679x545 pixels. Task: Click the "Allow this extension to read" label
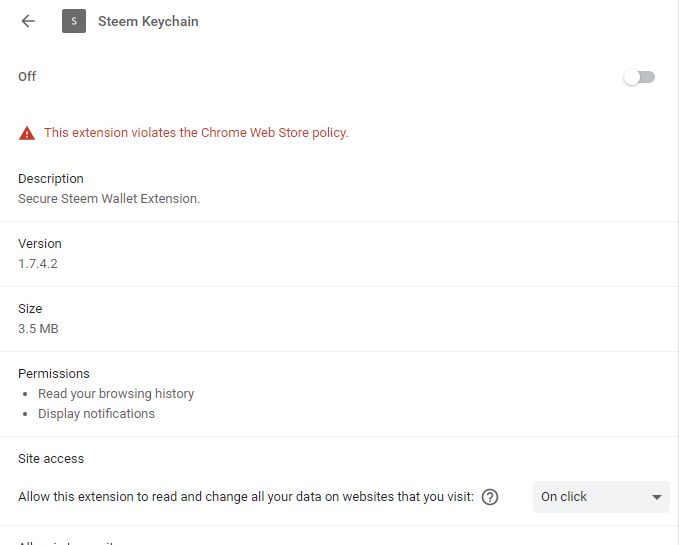point(246,497)
